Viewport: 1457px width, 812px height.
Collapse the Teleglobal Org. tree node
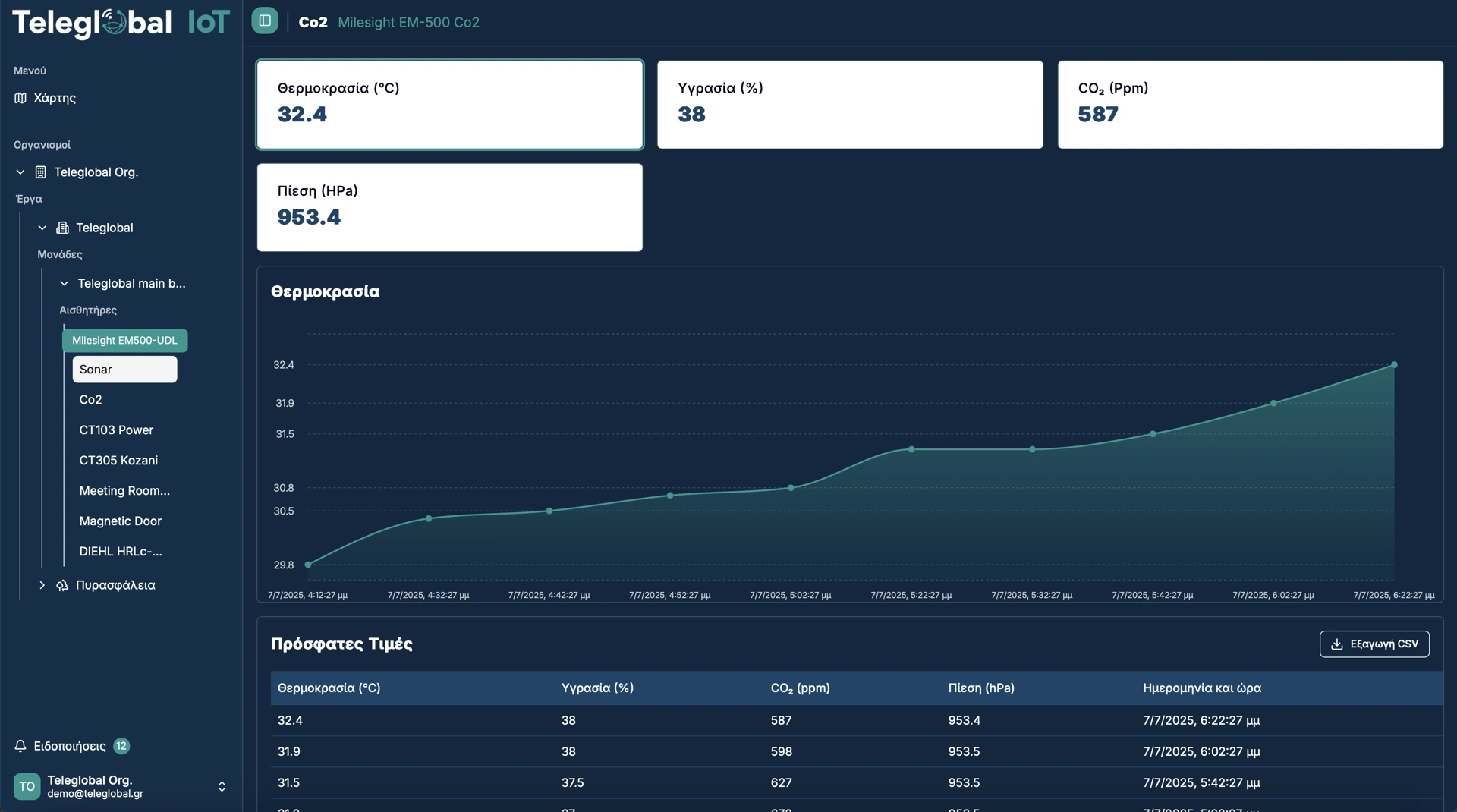[x=20, y=172]
